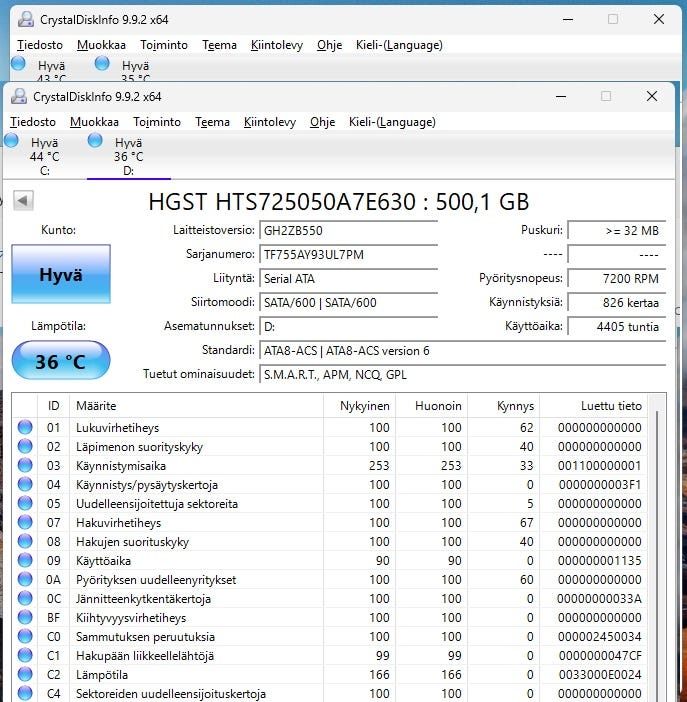Select drive C: tab at 44 °C
Viewport: 687px width, 702px height.
pyautogui.click(x=44, y=156)
